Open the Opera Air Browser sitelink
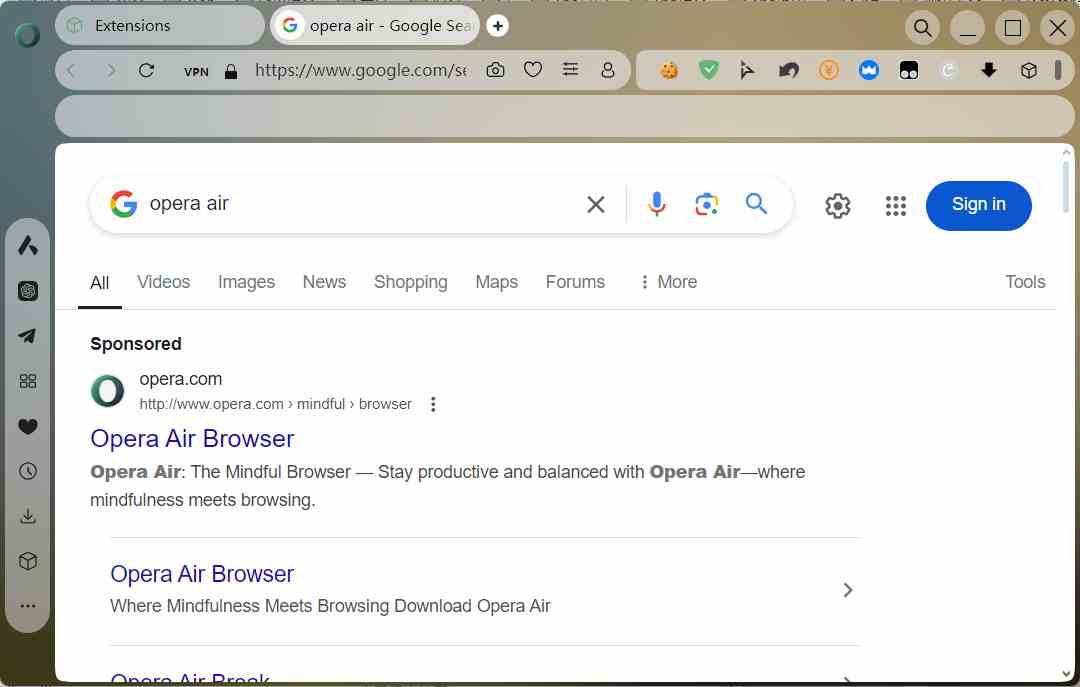Screen dimensions: 1080x687 (x=202, y=574)
